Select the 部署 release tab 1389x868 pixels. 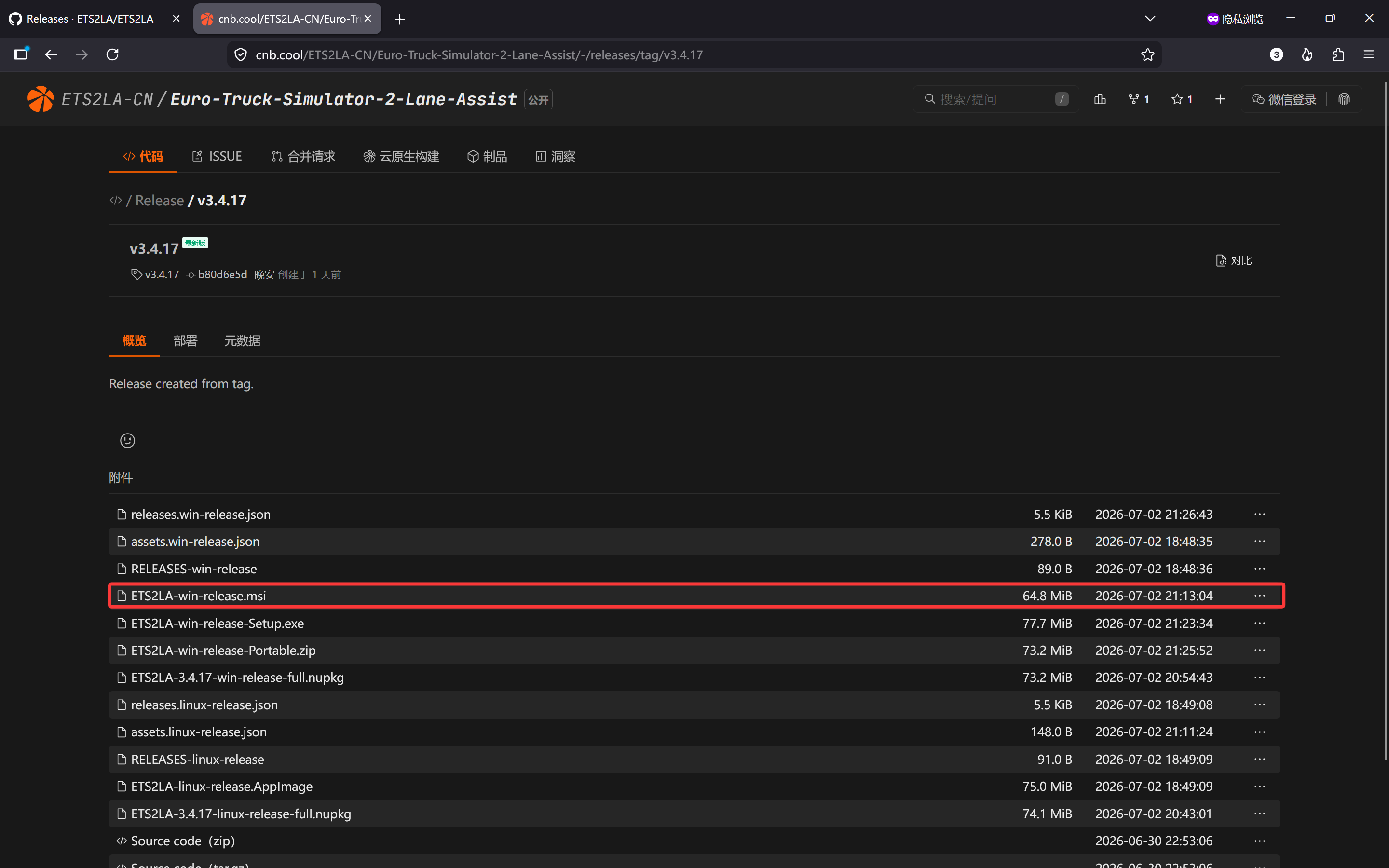pos(185,341)
